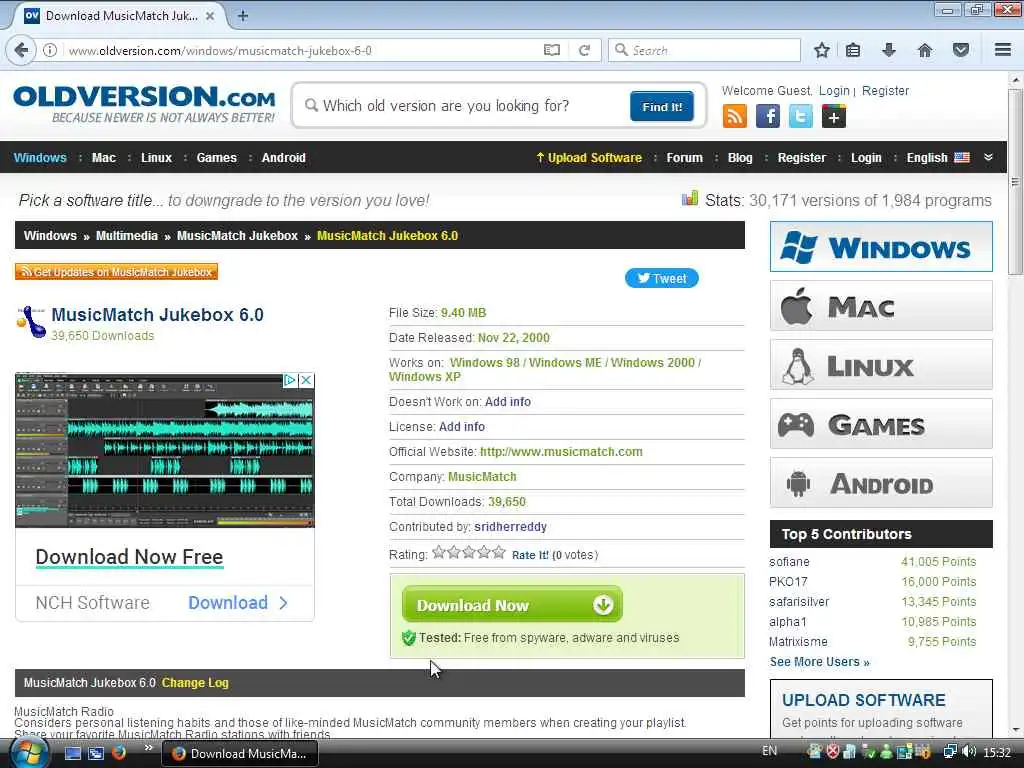
Task: Click the MusicMatch Jukebox program icon
Action: click(31, 323)
